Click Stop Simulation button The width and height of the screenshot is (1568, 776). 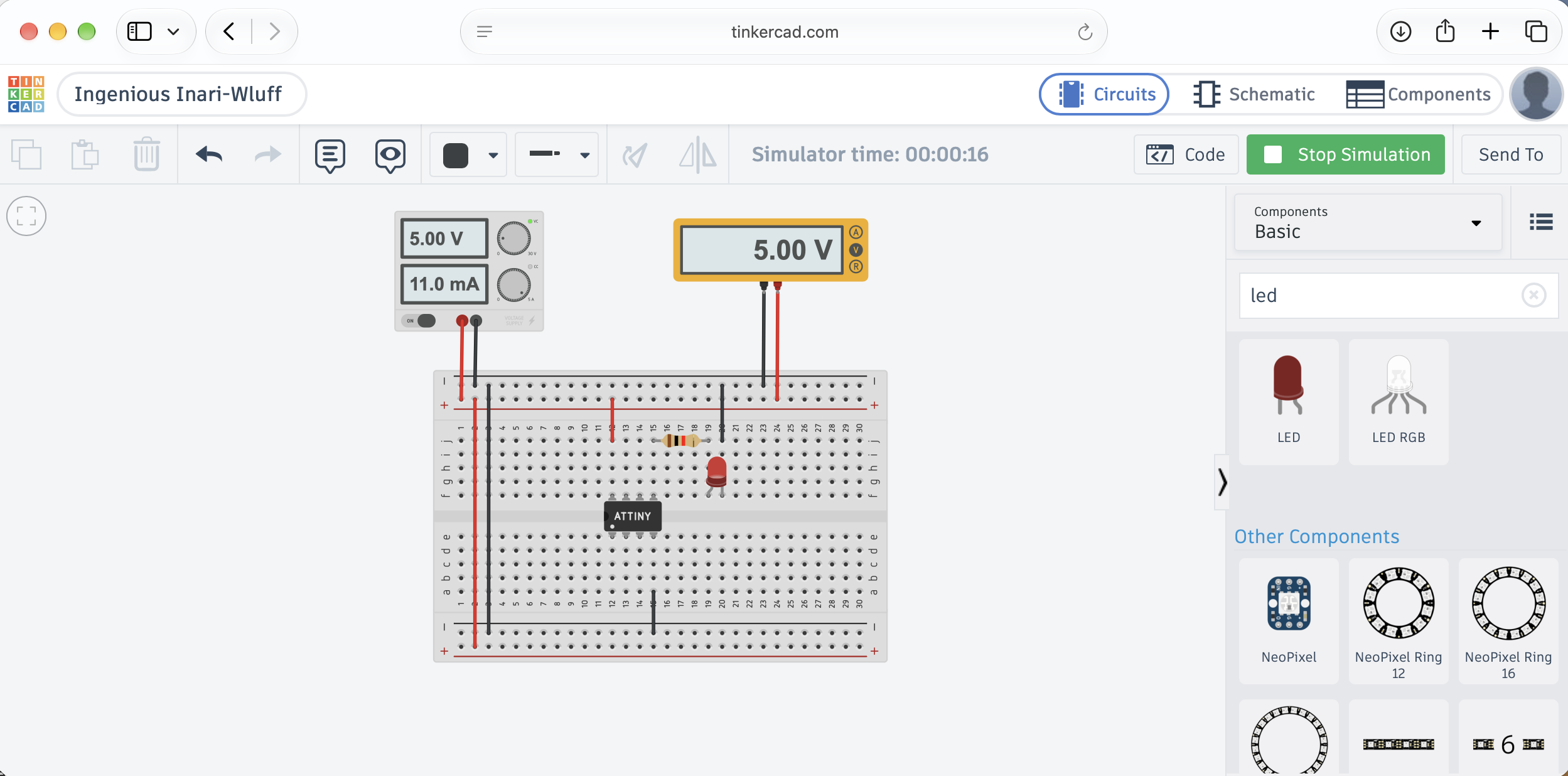(1345, 154)
